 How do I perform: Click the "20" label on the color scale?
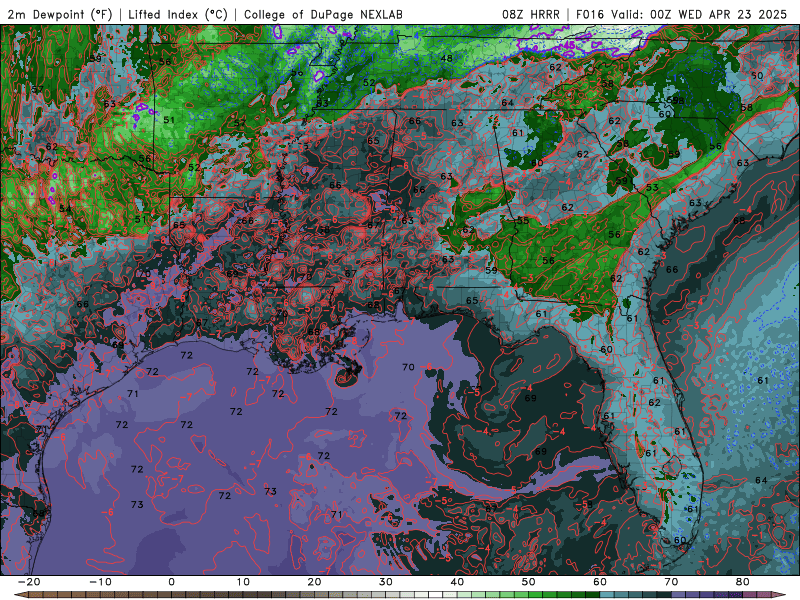pos(314,582)
